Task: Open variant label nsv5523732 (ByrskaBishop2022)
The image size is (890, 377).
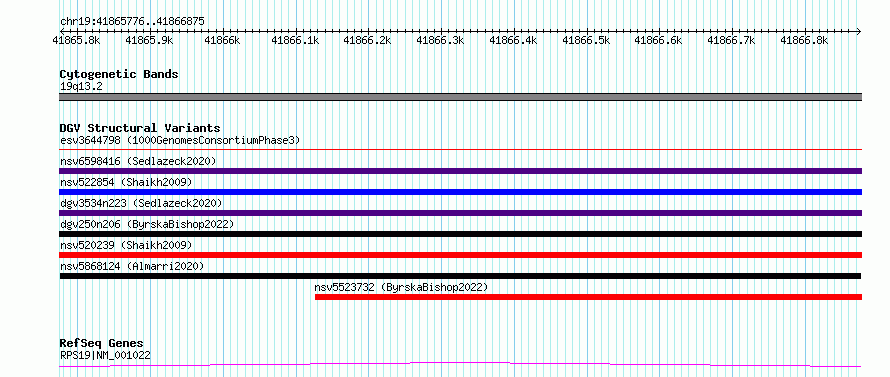Action: pos(401,287)
